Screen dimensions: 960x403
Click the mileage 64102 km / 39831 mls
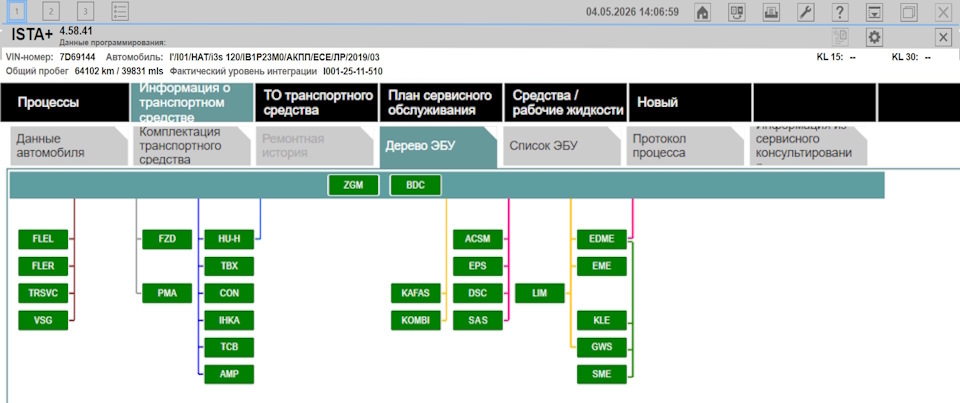117,72
